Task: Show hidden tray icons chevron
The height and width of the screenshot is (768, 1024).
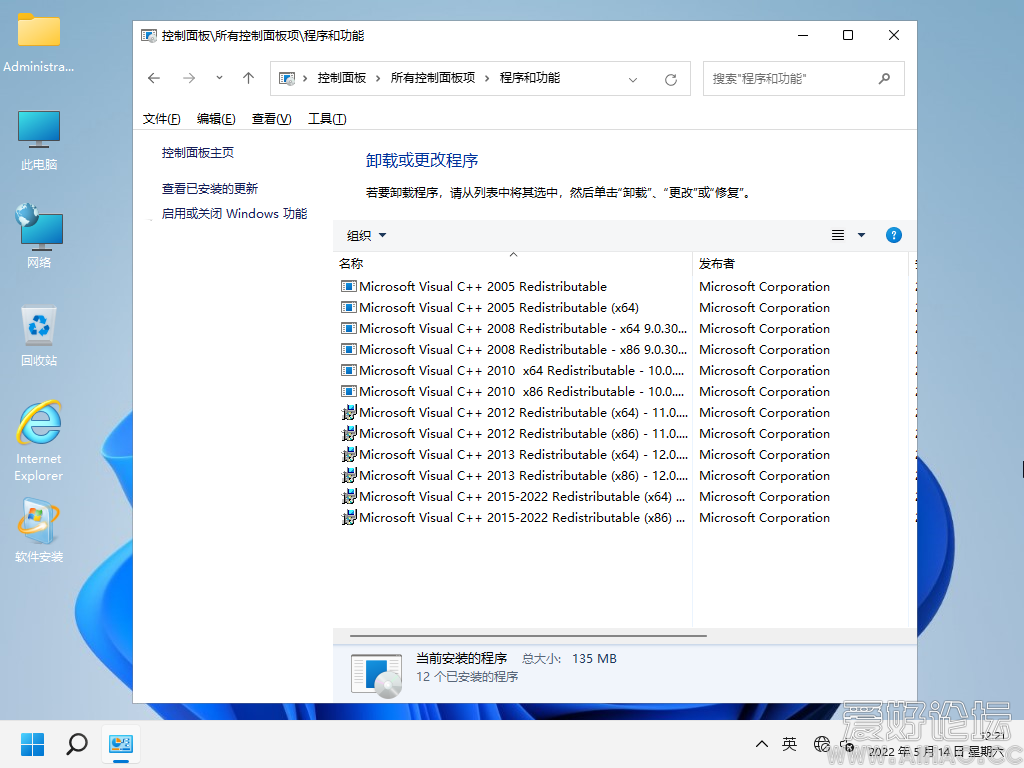Action: (x=762, y=744)
